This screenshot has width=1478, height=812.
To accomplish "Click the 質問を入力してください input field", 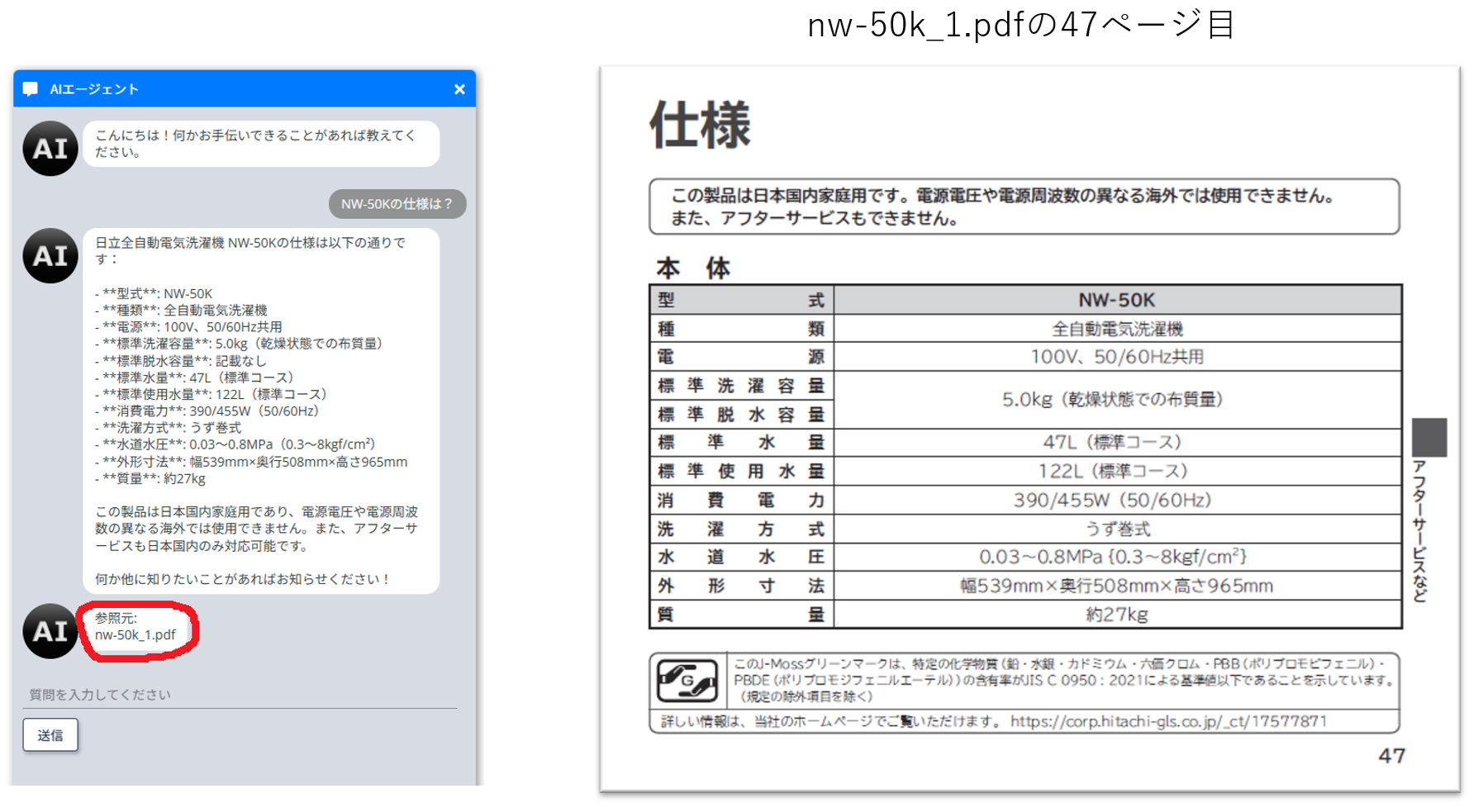I will coord(240,695).
